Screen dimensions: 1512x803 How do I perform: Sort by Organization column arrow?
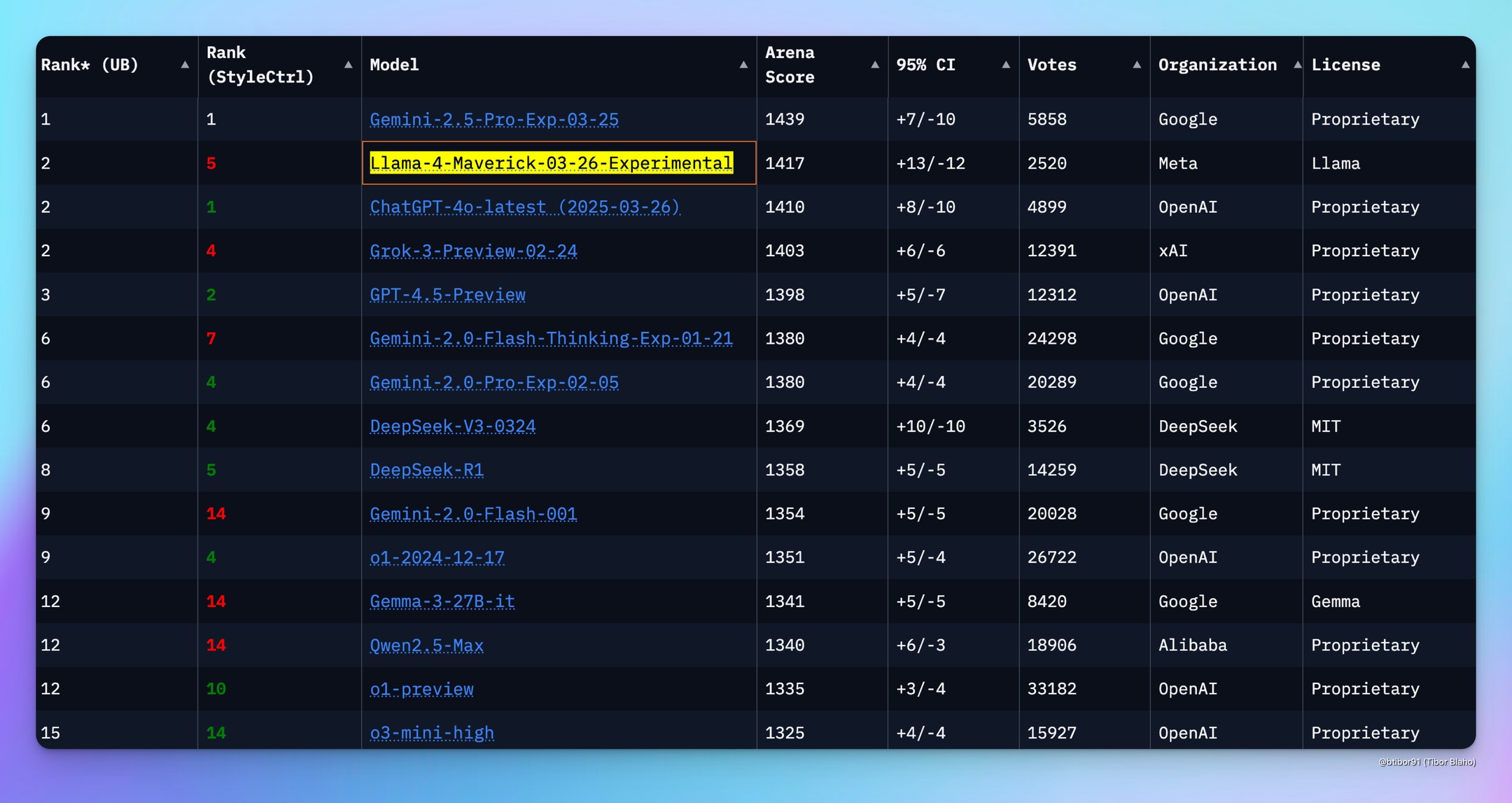[x=1297, y=65]
